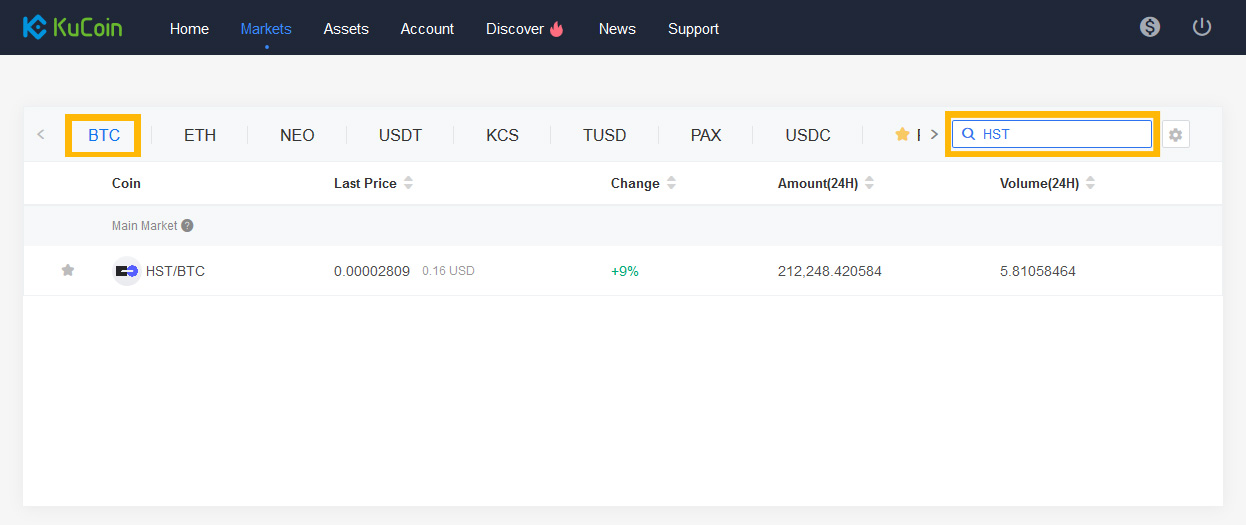Image resolution: width=1246 pixels, height=525 pixels.
Task: Open the market settings gear icon
Action: [1176, 134]
